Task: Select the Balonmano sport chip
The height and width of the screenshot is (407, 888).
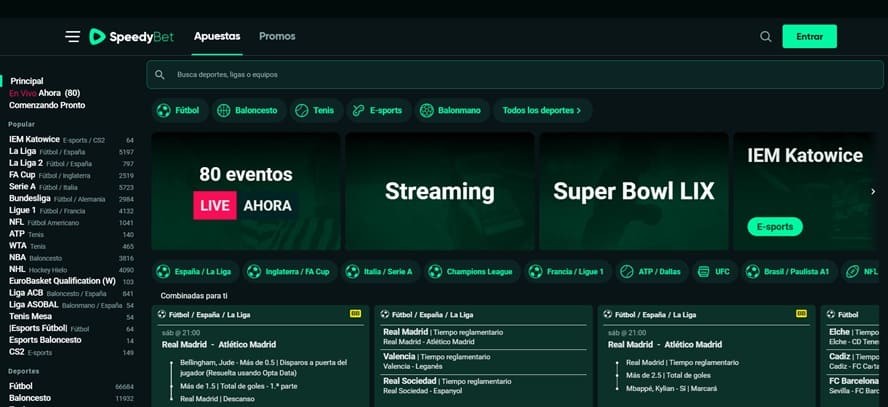Action: pyautogui.click(x=452, y=110)
